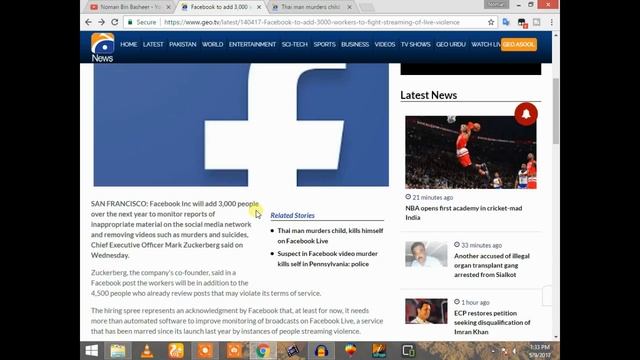
Task: Open the LATEST menu item
Action: tap(153, 44)
